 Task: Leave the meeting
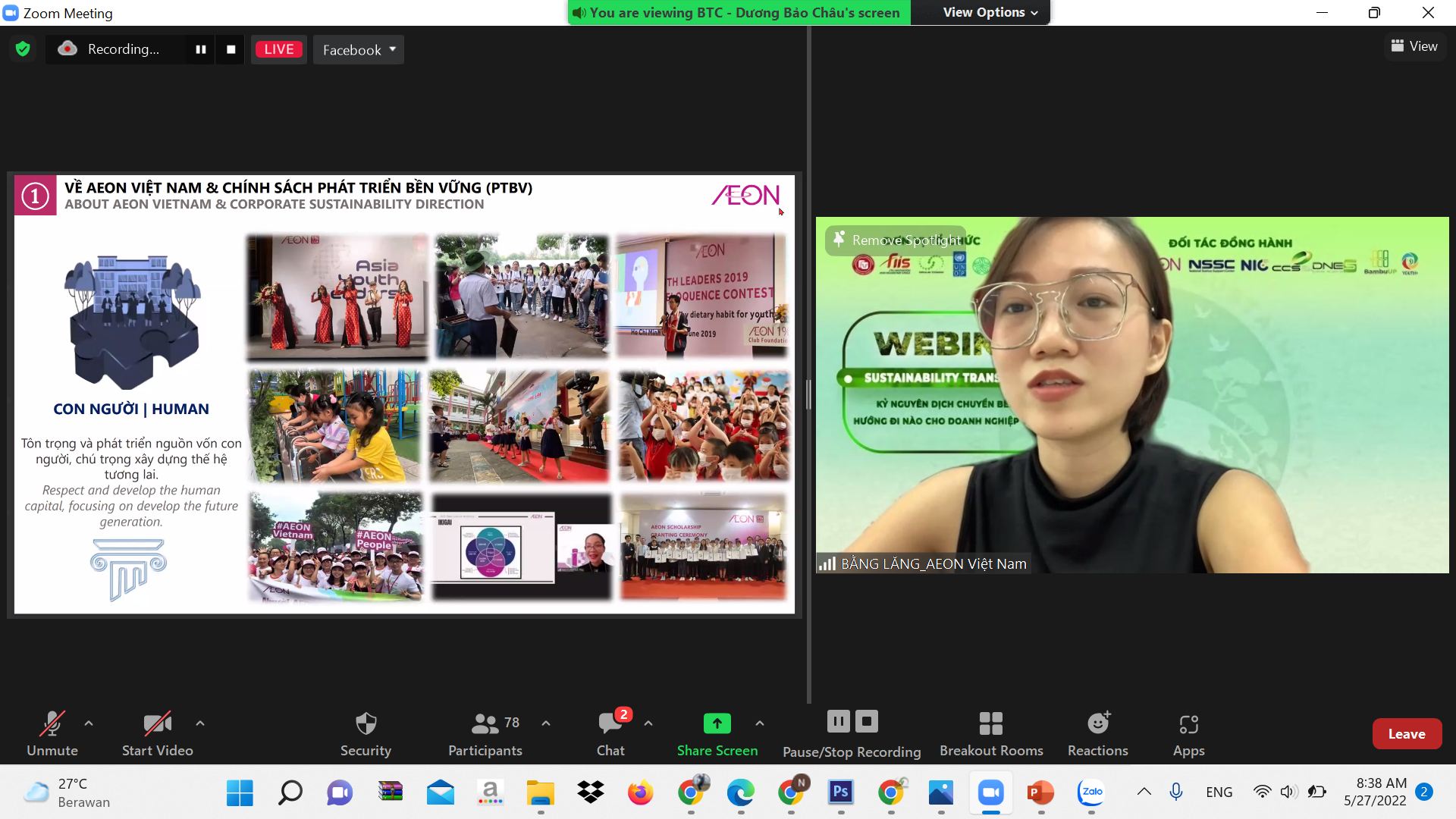(1407, 733)
